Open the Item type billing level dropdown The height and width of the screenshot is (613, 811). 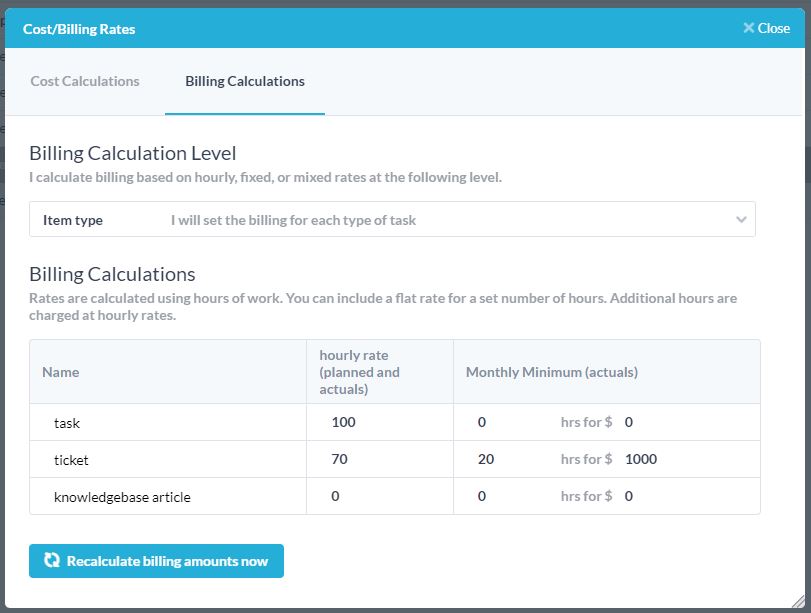[x=392, y=220]
